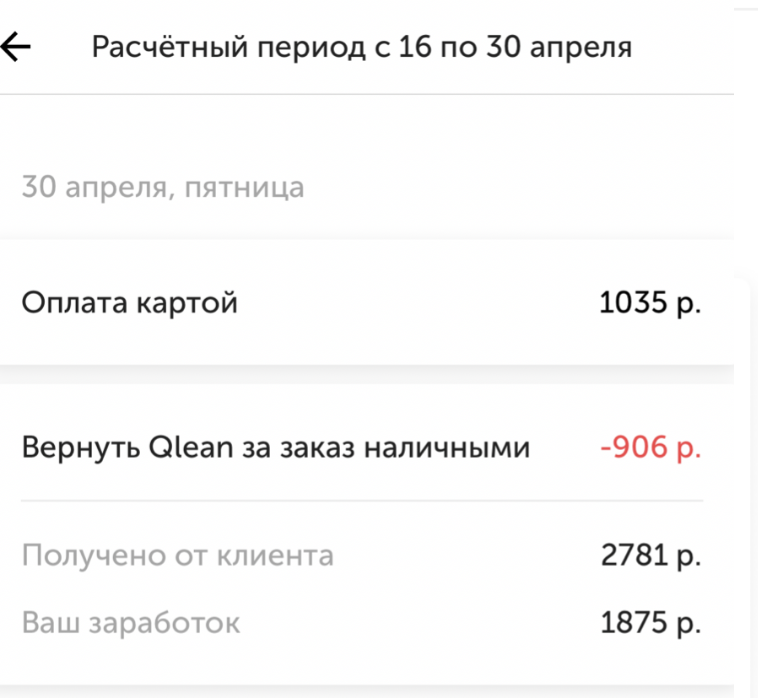The image size is (758, 698).
Task: Click the 1035 р. card payment amount
Action: click(x=650, y=302)
